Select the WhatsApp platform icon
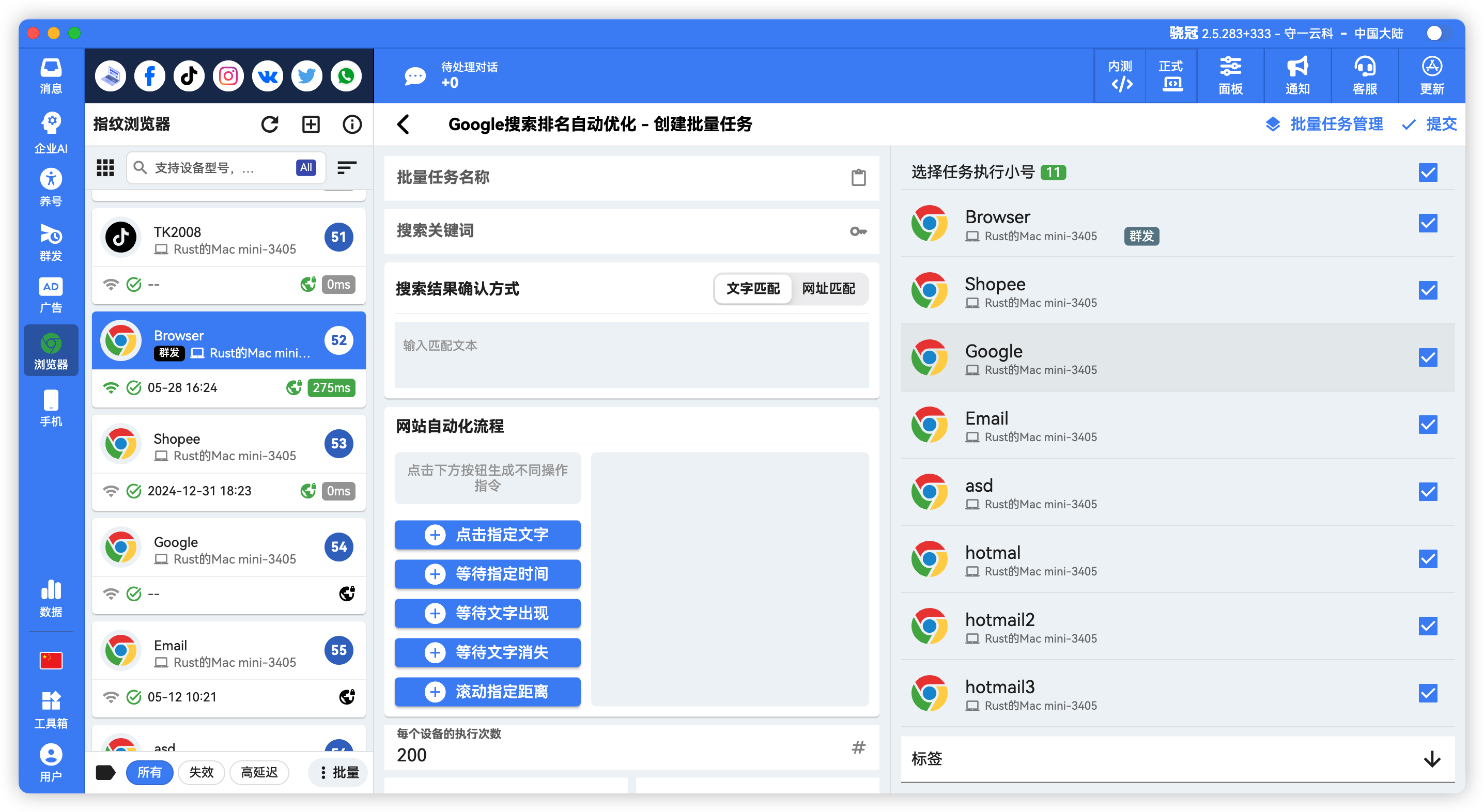The image size is (1484, 812). (346, 75)
